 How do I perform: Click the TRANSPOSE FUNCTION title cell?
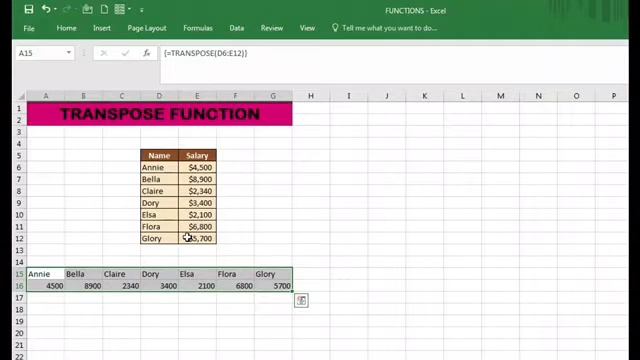160,114
